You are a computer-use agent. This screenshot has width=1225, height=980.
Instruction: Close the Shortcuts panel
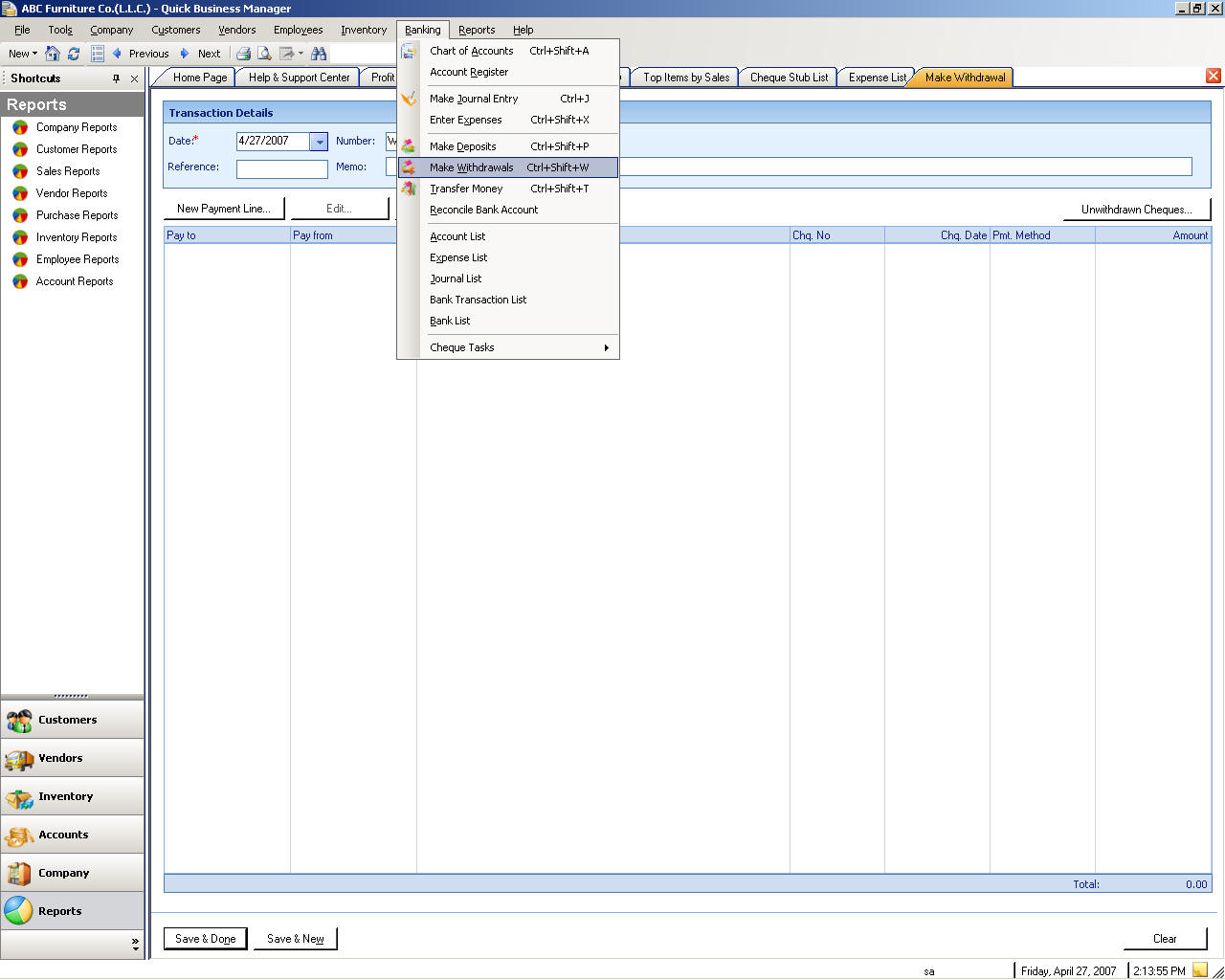coord(134,78)
